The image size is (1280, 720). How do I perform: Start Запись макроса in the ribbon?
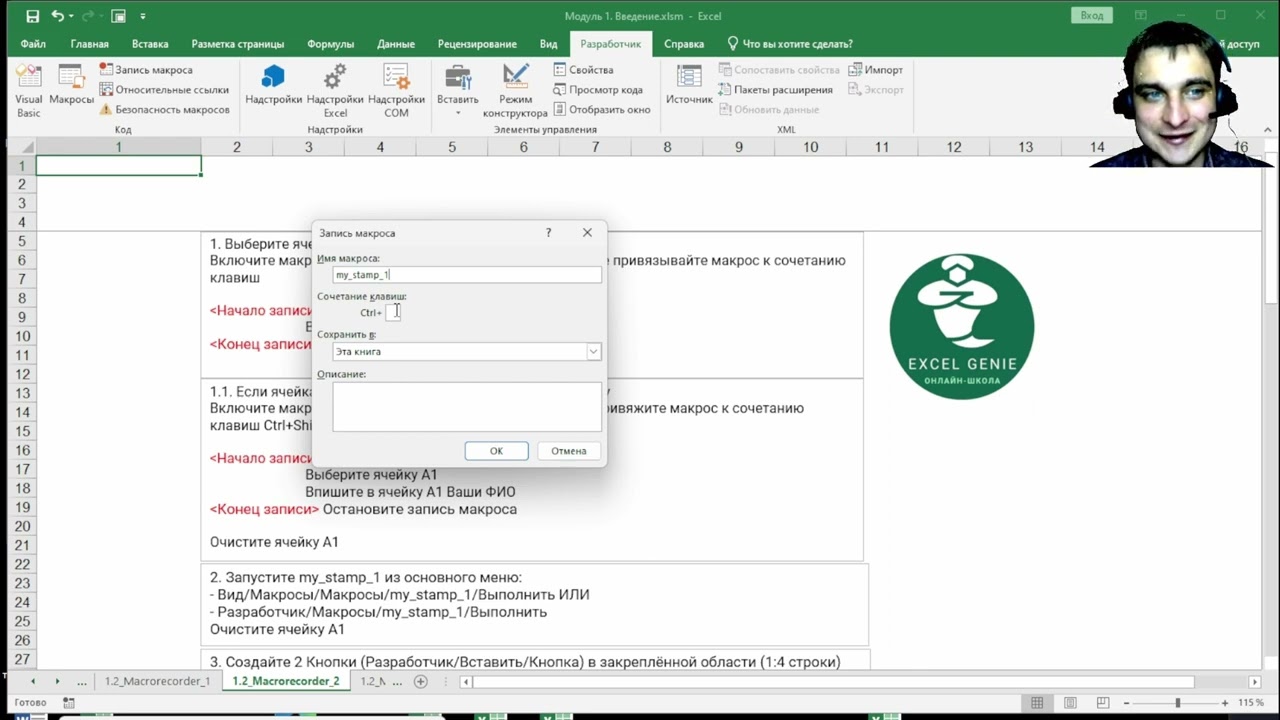(x=146, y=70)
